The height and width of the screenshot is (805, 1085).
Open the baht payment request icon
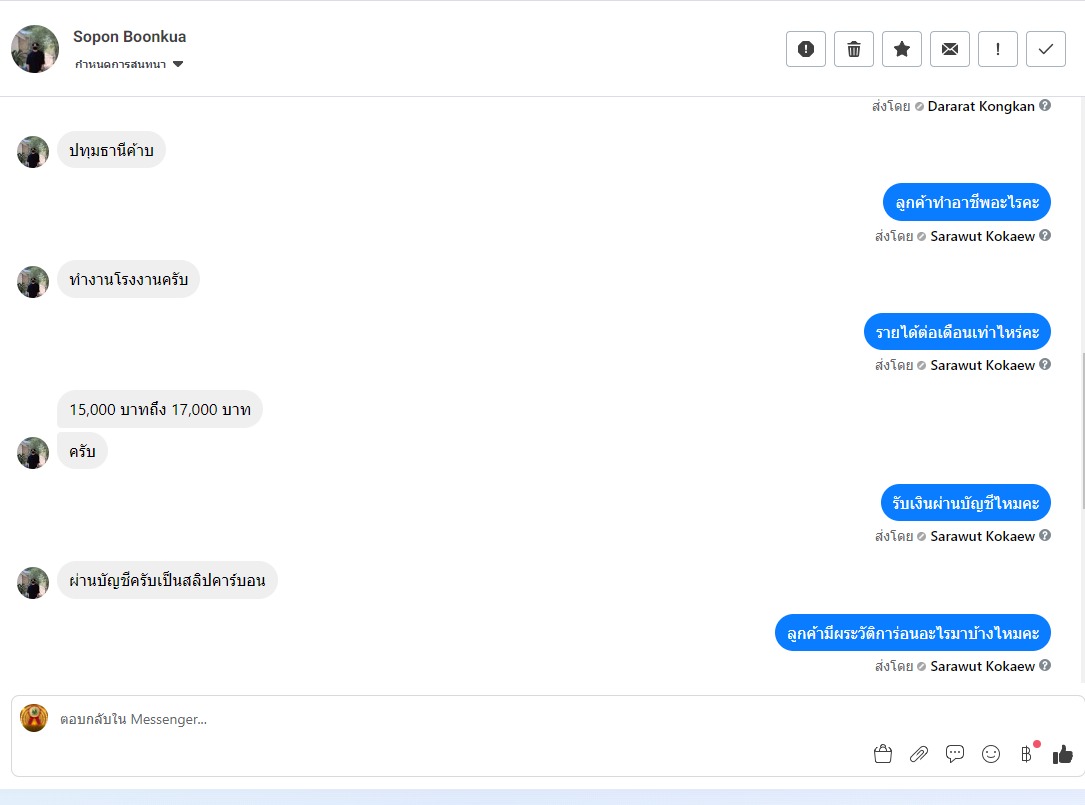point(1027,754)
